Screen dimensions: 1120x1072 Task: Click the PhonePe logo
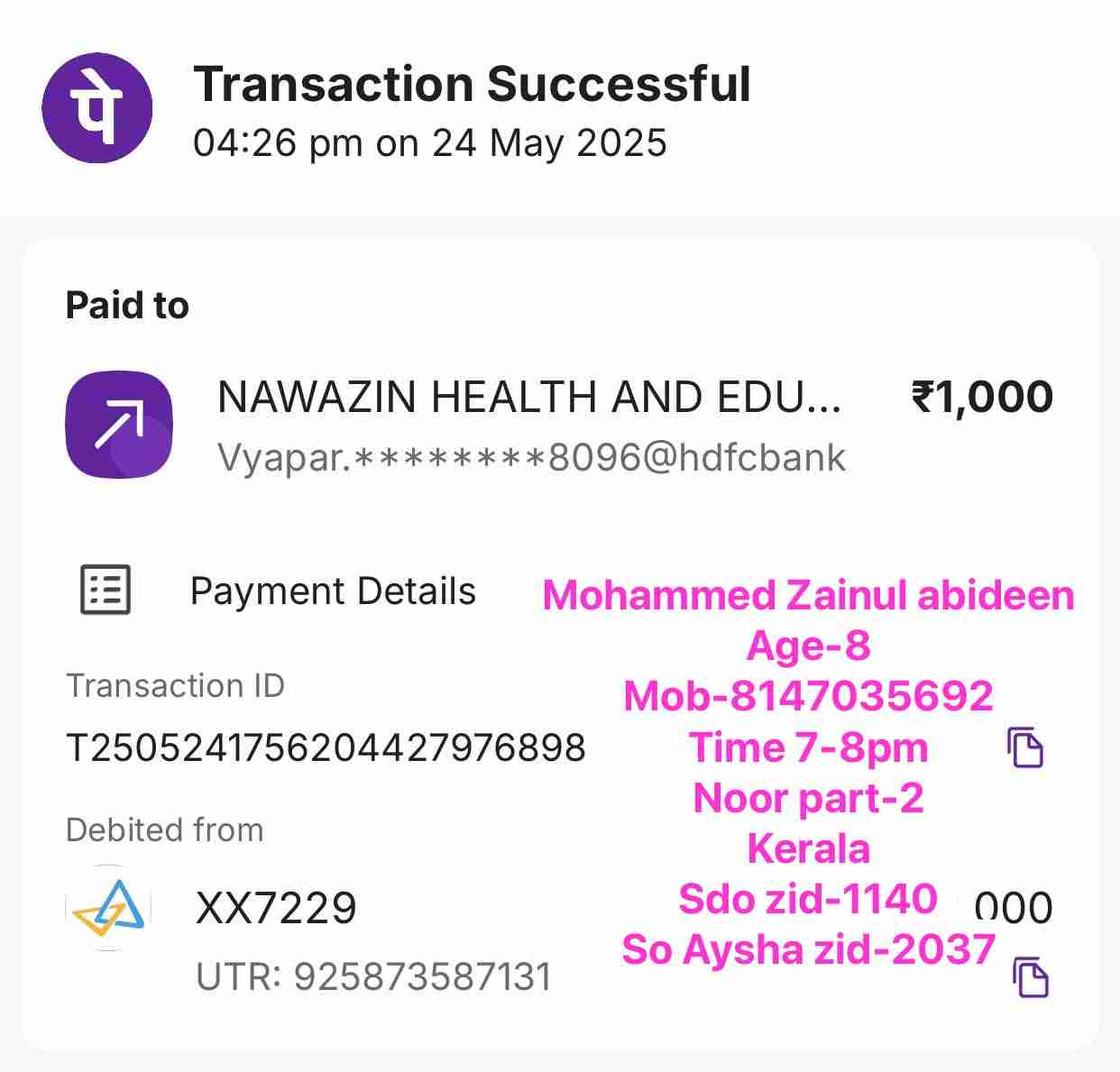[96, 108]
